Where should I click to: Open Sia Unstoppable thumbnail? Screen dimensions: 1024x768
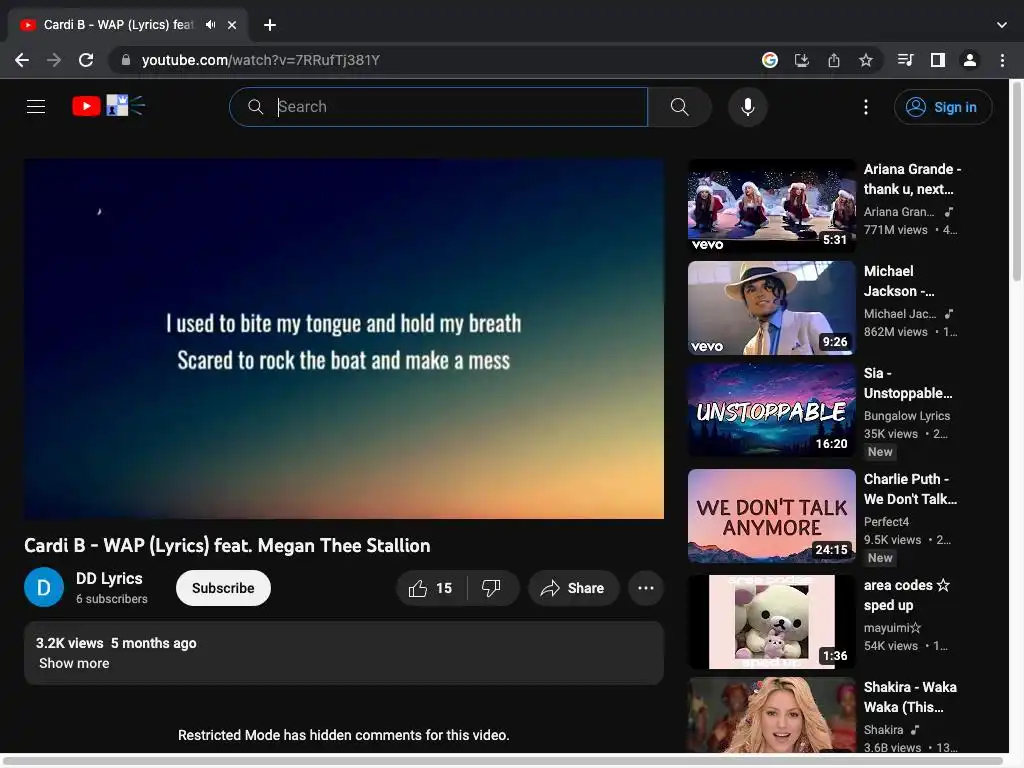(x=771, y=410)
